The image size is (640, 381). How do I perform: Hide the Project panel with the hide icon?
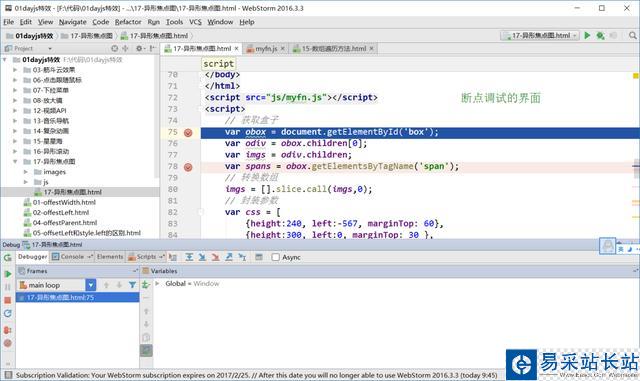click(x=152, y=48)
